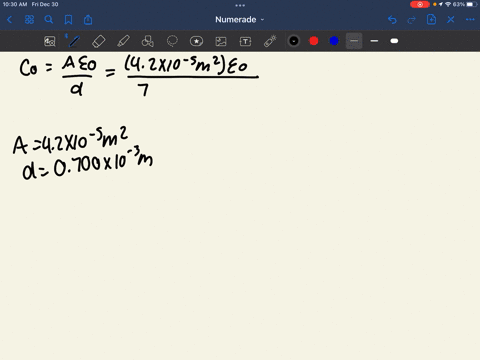Undo the last stroke
Viewport: 480px width, 360px height.
(x=392, y=20)
